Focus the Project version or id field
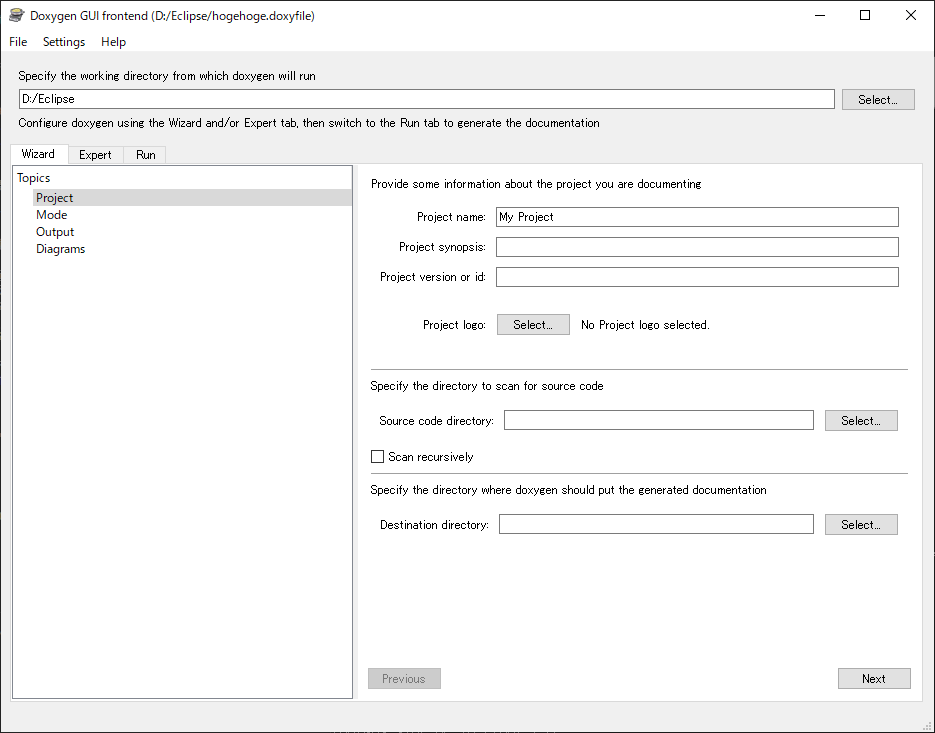The image size is (935, 733). click(x=697, y=277)
